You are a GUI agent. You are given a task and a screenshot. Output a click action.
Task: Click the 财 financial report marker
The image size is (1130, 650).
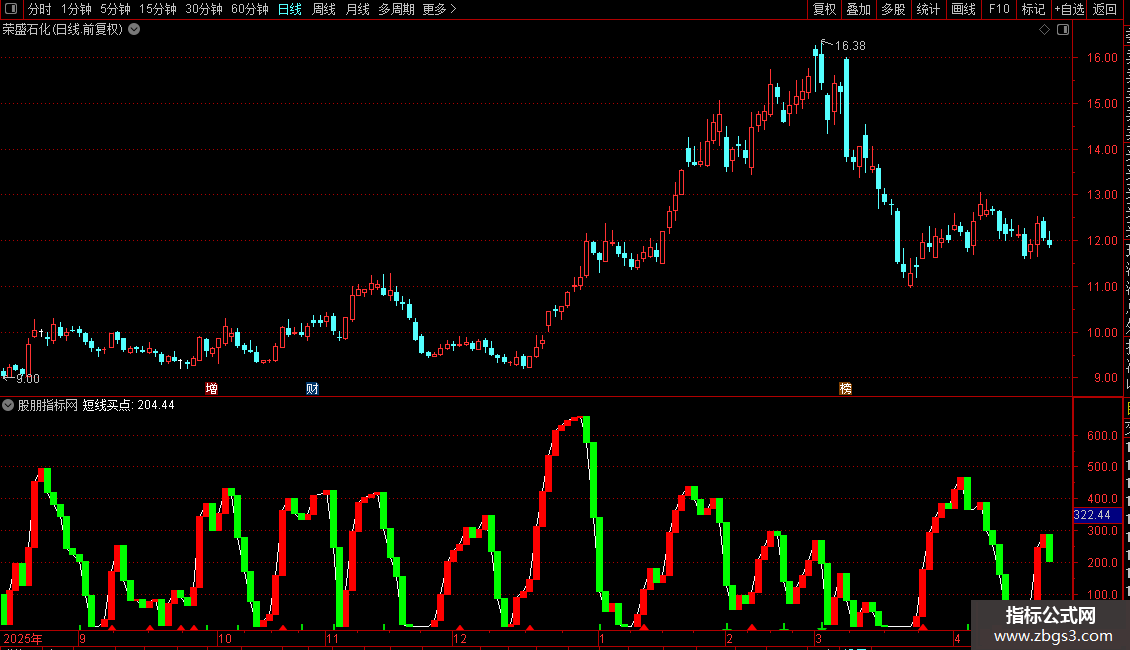312,388
